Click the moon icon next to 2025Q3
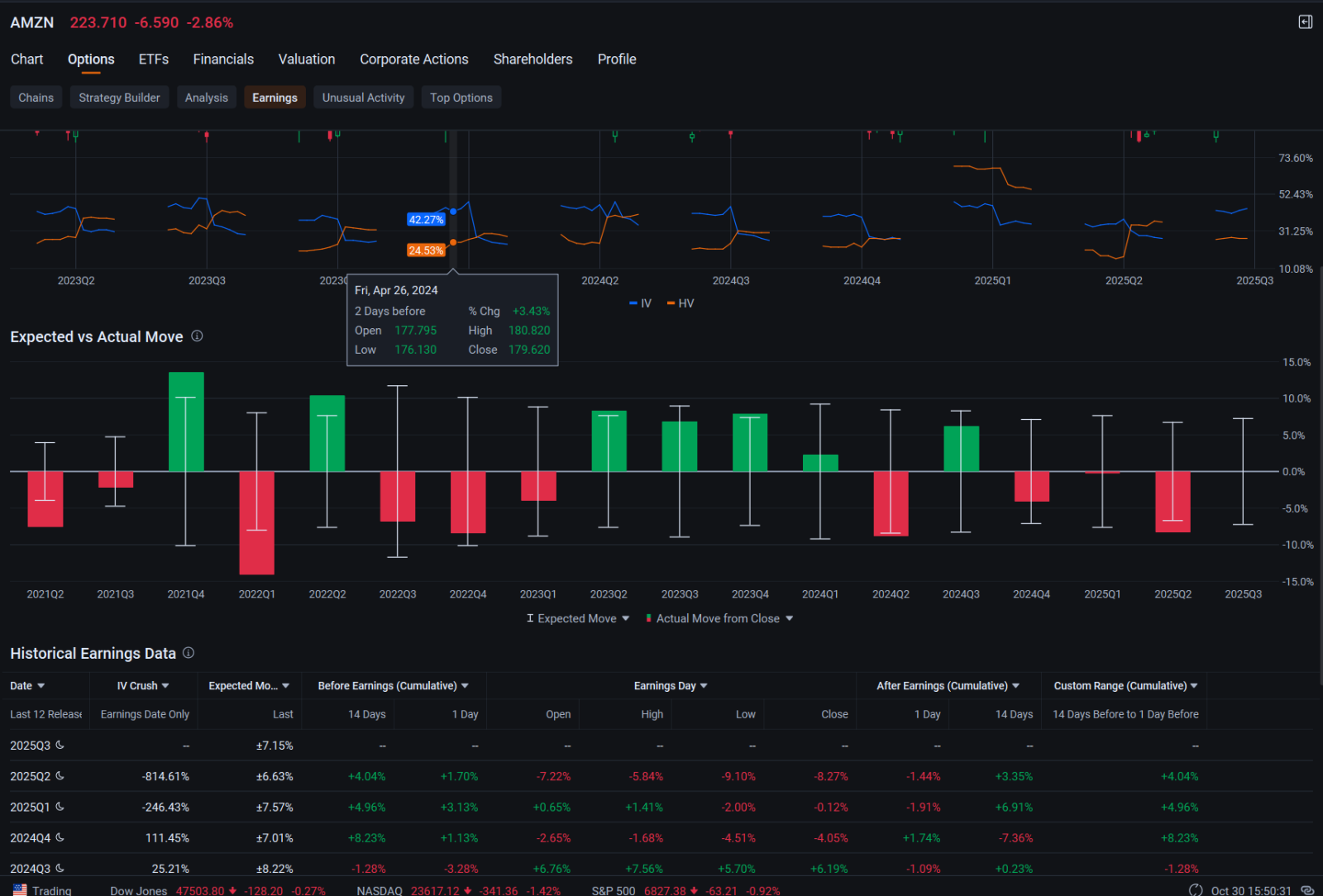 [60, 745]
